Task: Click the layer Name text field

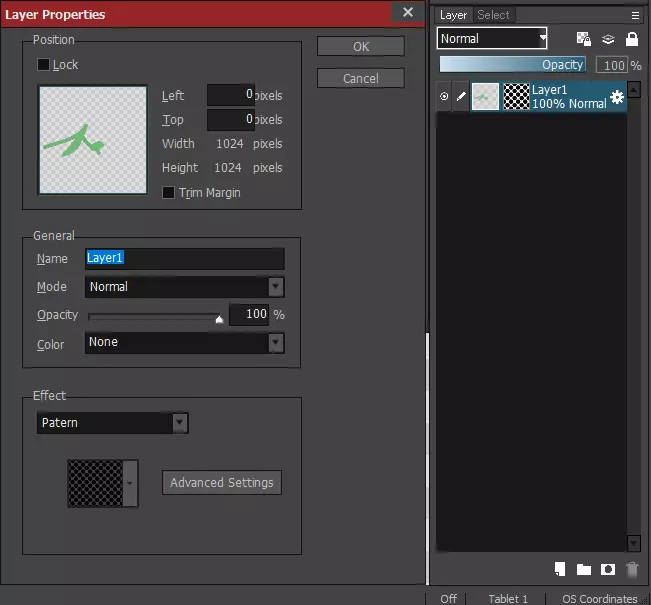Action: 185,258
